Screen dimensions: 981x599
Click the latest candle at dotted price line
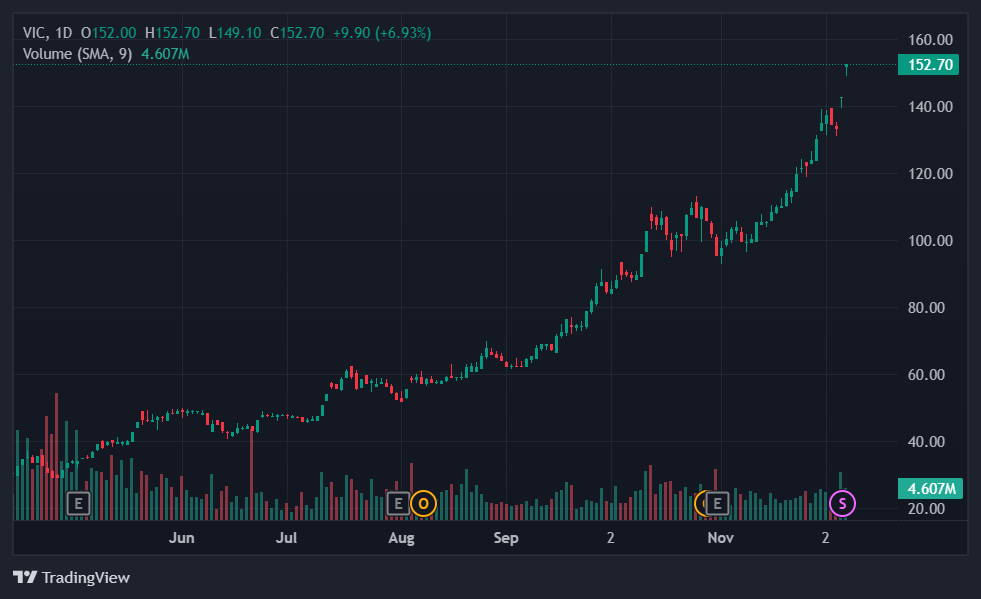tap(847, 69)
